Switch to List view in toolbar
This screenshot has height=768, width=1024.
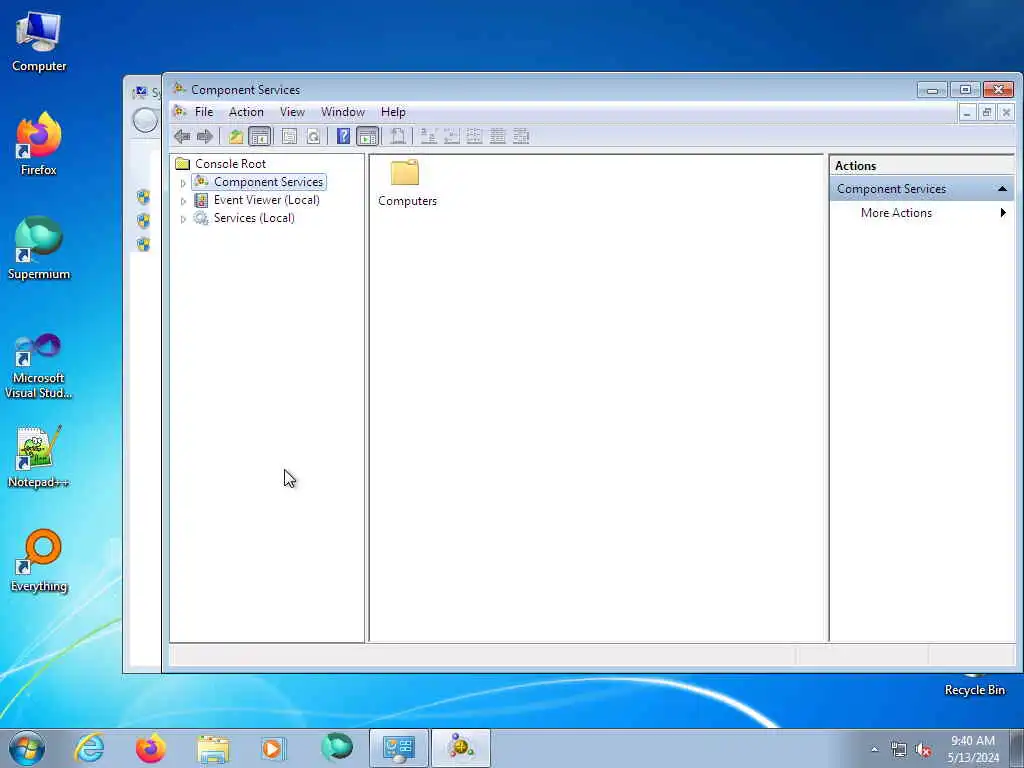pos(474,136)
